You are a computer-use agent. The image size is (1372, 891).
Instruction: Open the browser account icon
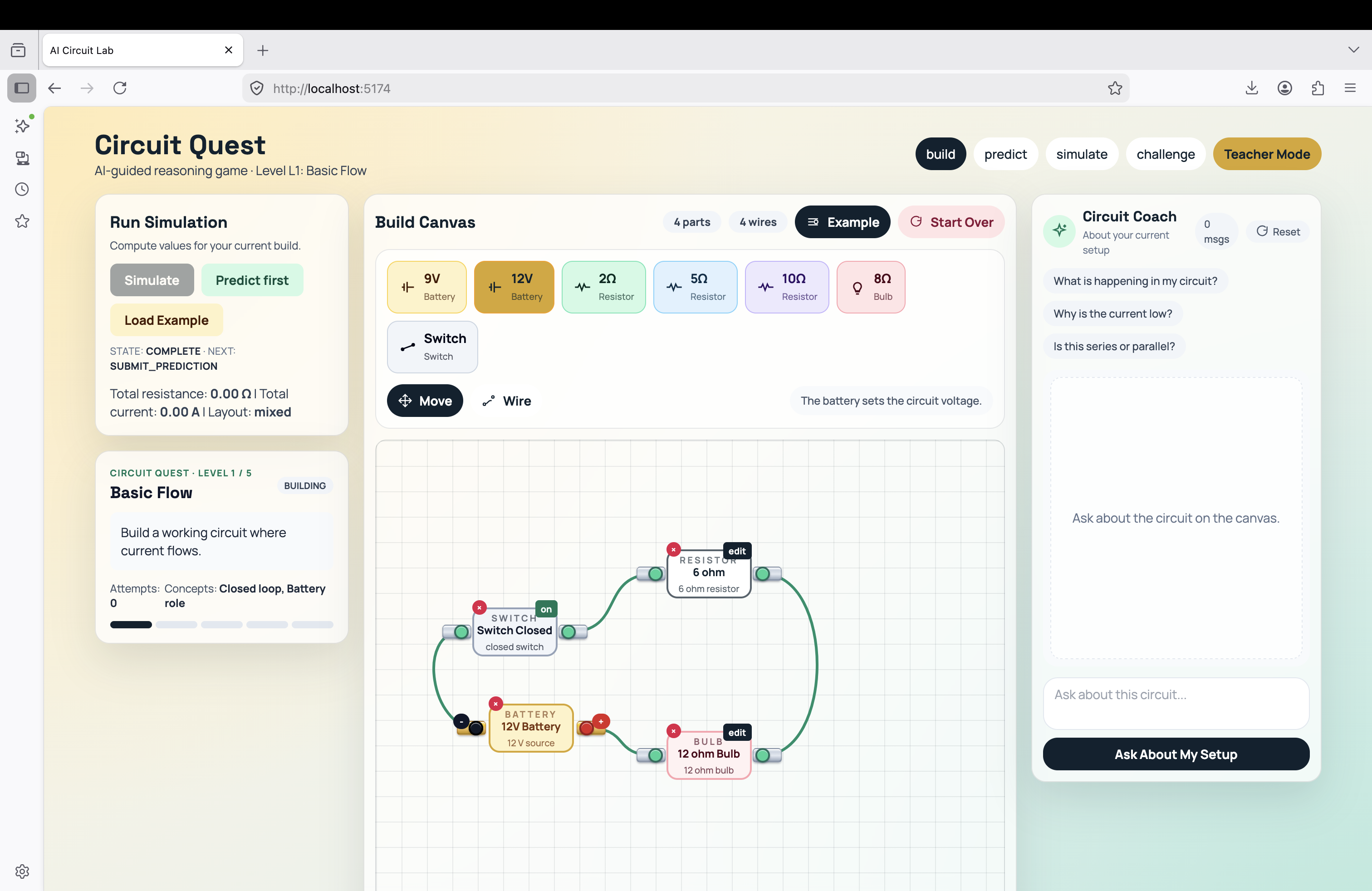tap(1284, 88)
